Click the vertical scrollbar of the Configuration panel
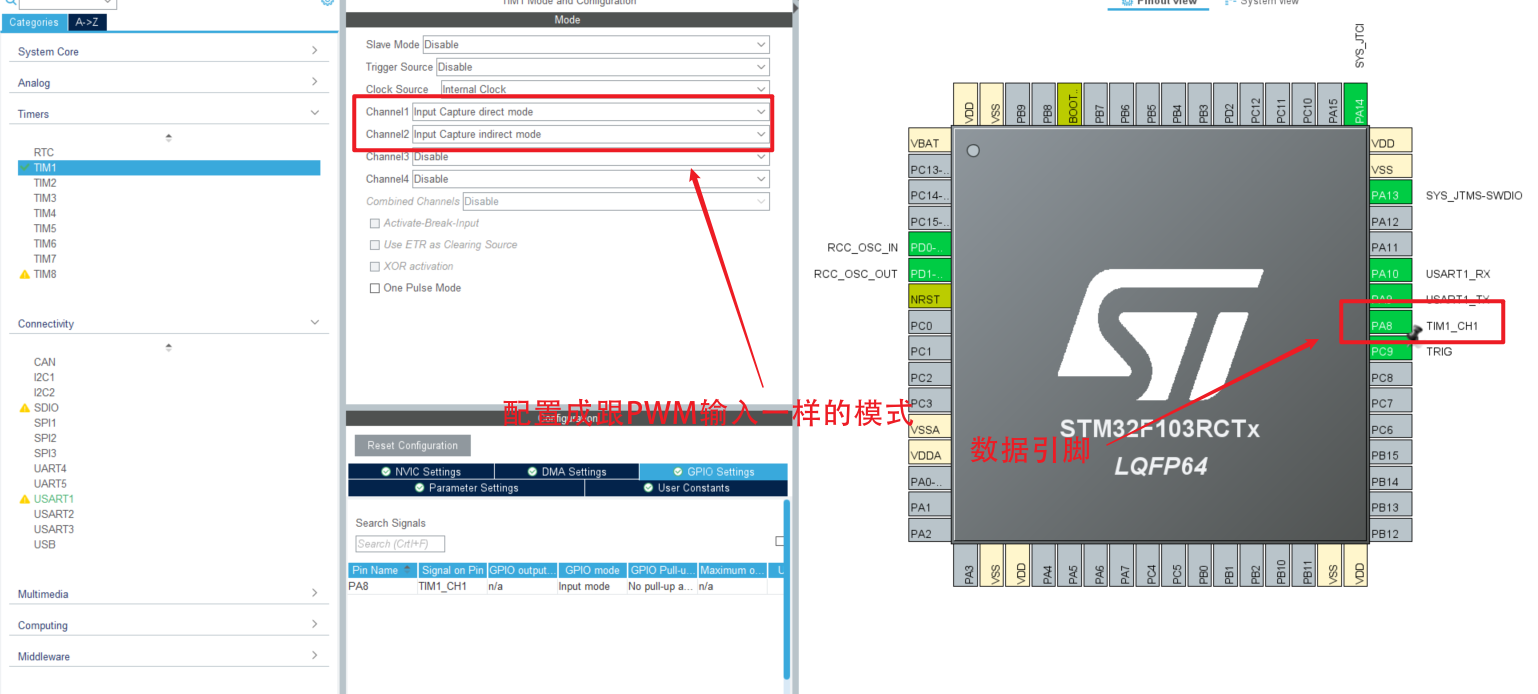The image size is (1538, 694). click(787, 590)
